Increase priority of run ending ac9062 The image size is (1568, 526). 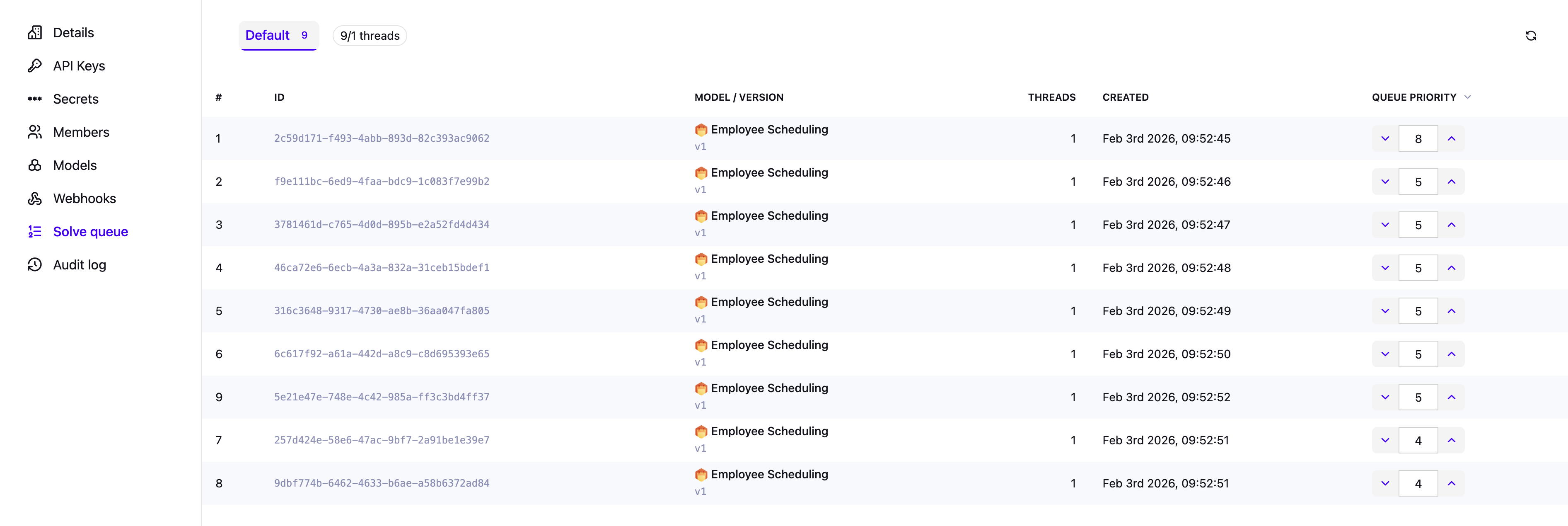point(1452,138)
